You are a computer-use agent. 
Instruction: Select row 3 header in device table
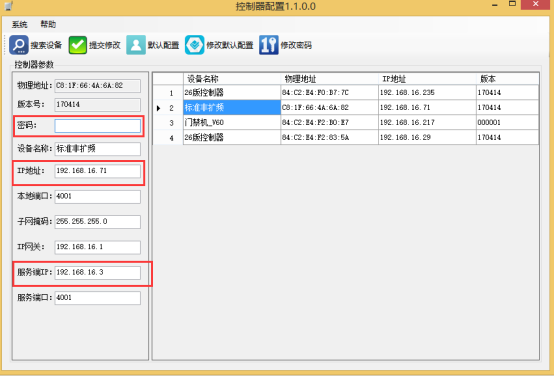pos(168,123)
